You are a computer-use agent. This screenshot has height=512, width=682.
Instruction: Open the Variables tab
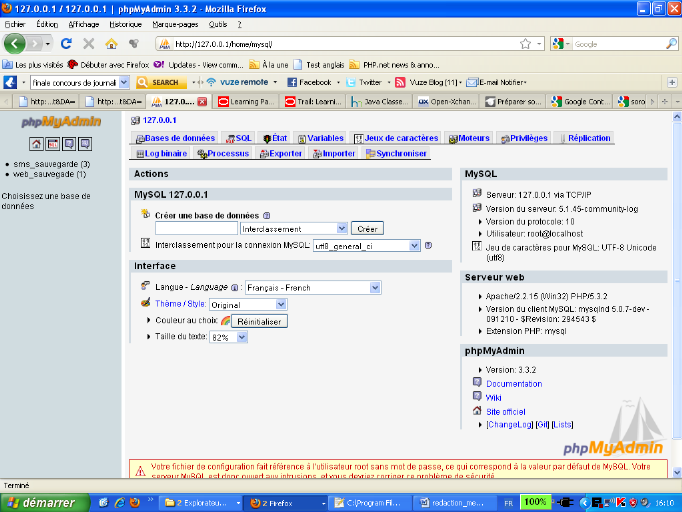tap(321, 138)
